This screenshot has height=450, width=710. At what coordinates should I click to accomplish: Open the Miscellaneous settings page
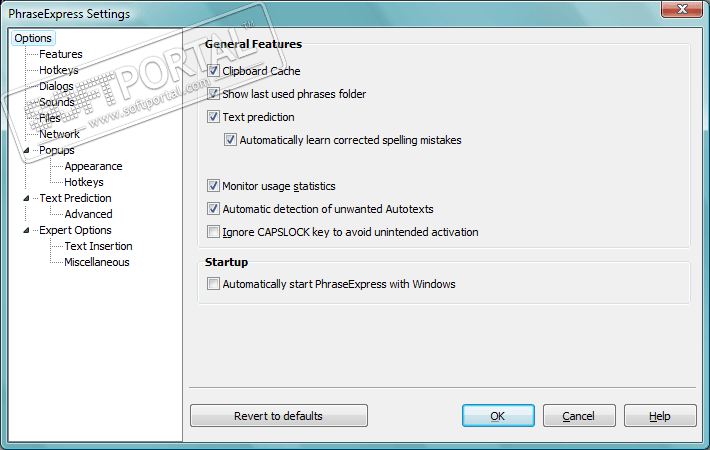(x=96, y=262)
